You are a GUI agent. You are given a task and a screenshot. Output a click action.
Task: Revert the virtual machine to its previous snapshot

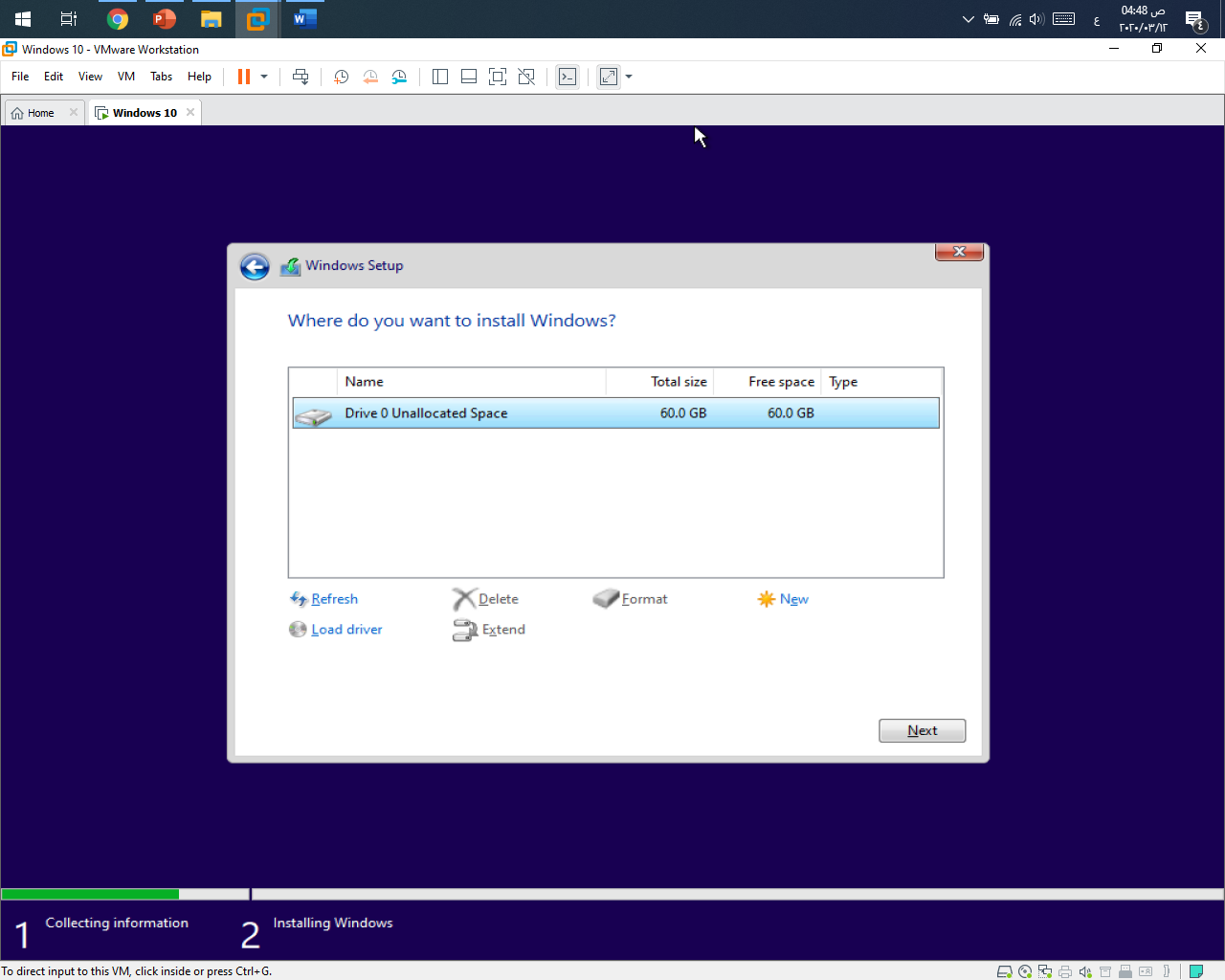(x=370, y=77)
